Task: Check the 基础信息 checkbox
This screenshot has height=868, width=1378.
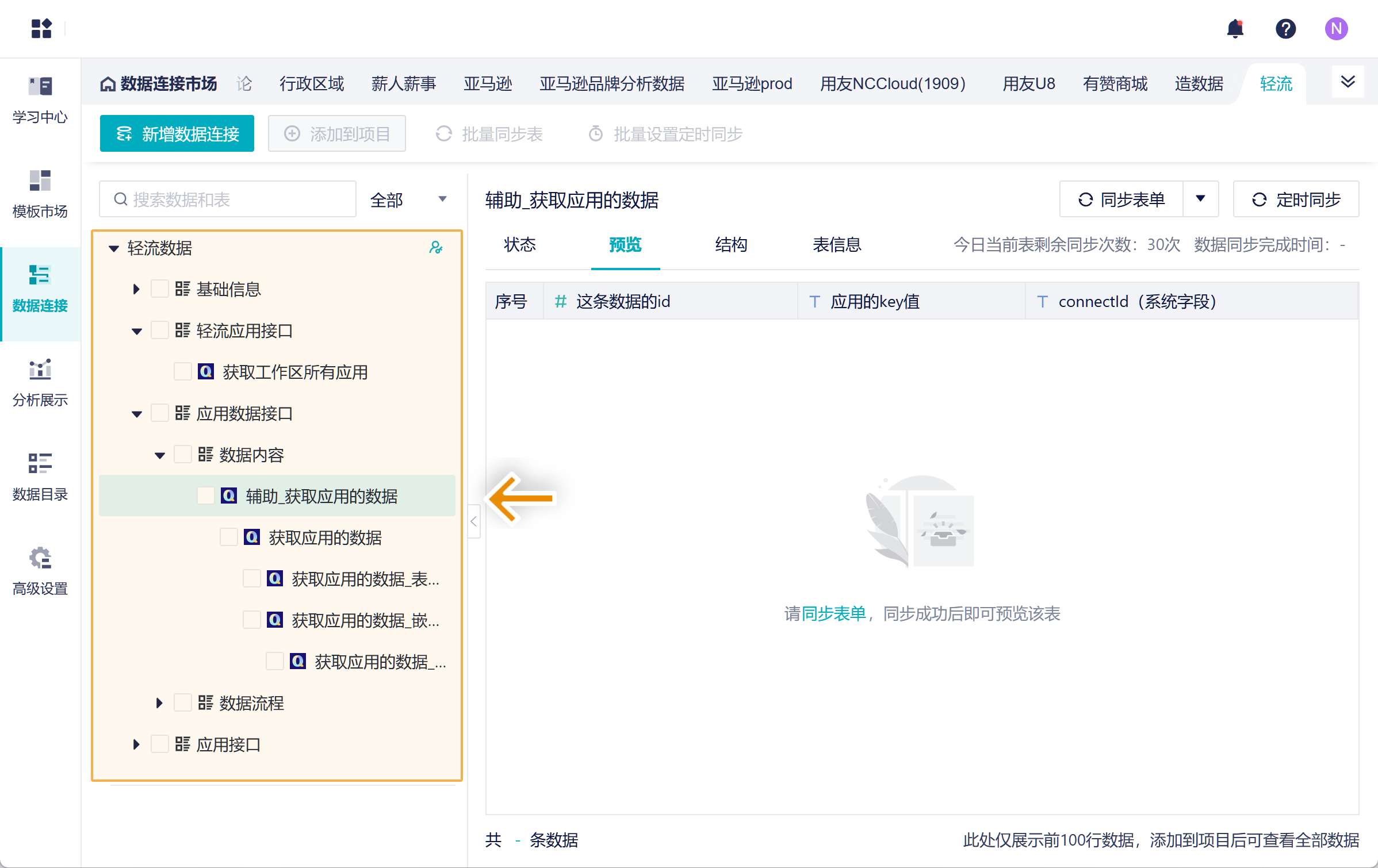Action: 159,289
